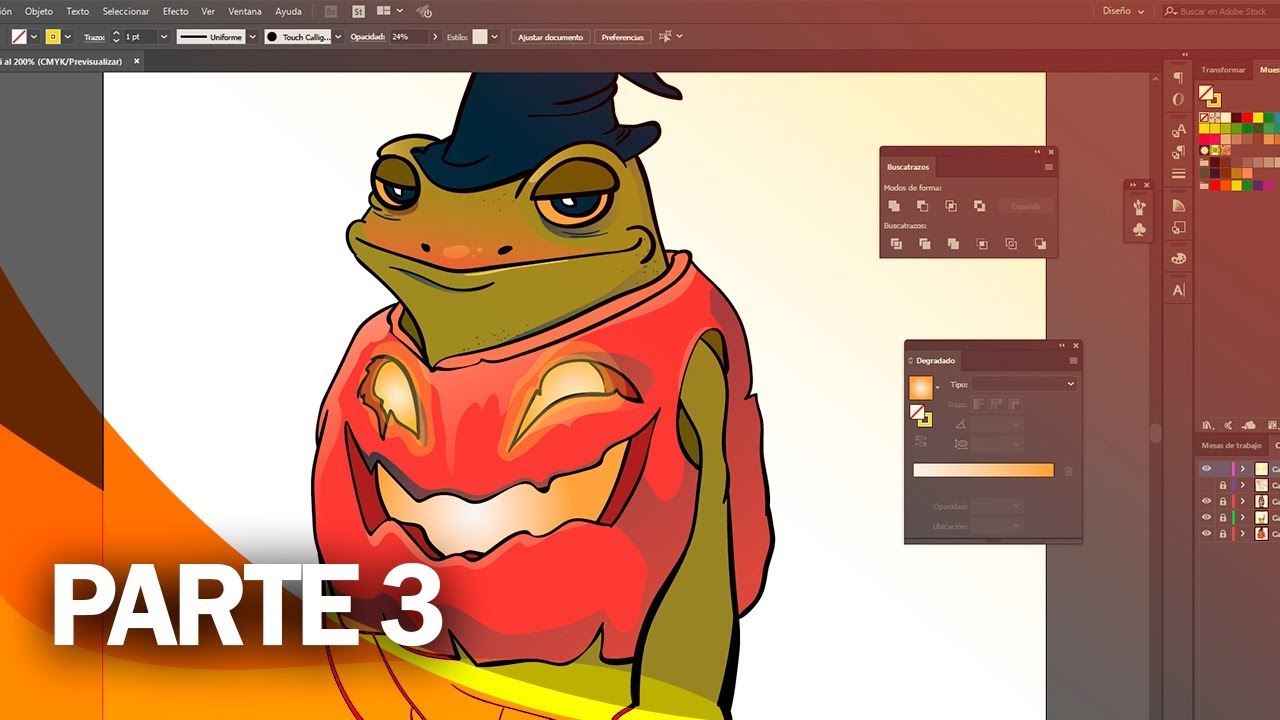Screen dimensions: 1280x720
Task: Open the Brushes panel icon in the small floating dock
Action: [1139, 207]
